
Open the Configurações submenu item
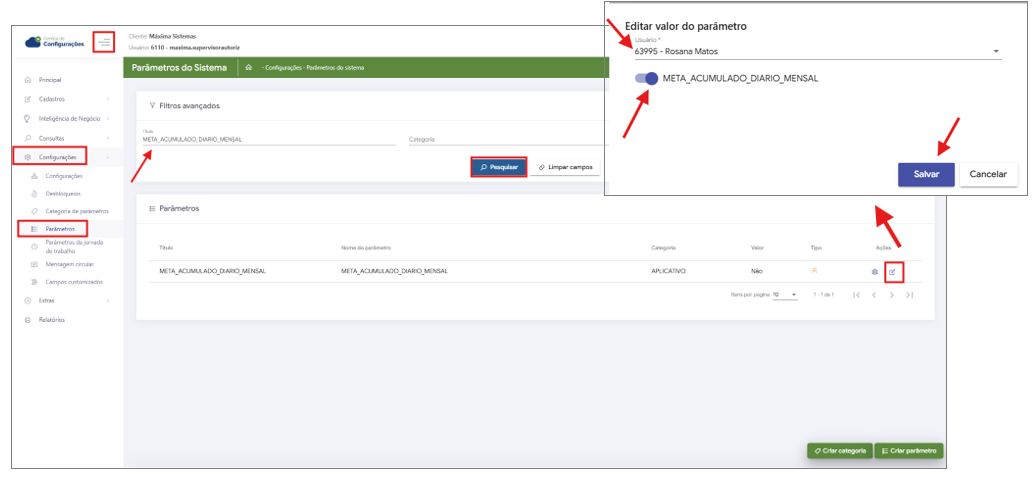click(x=64, y=176)
